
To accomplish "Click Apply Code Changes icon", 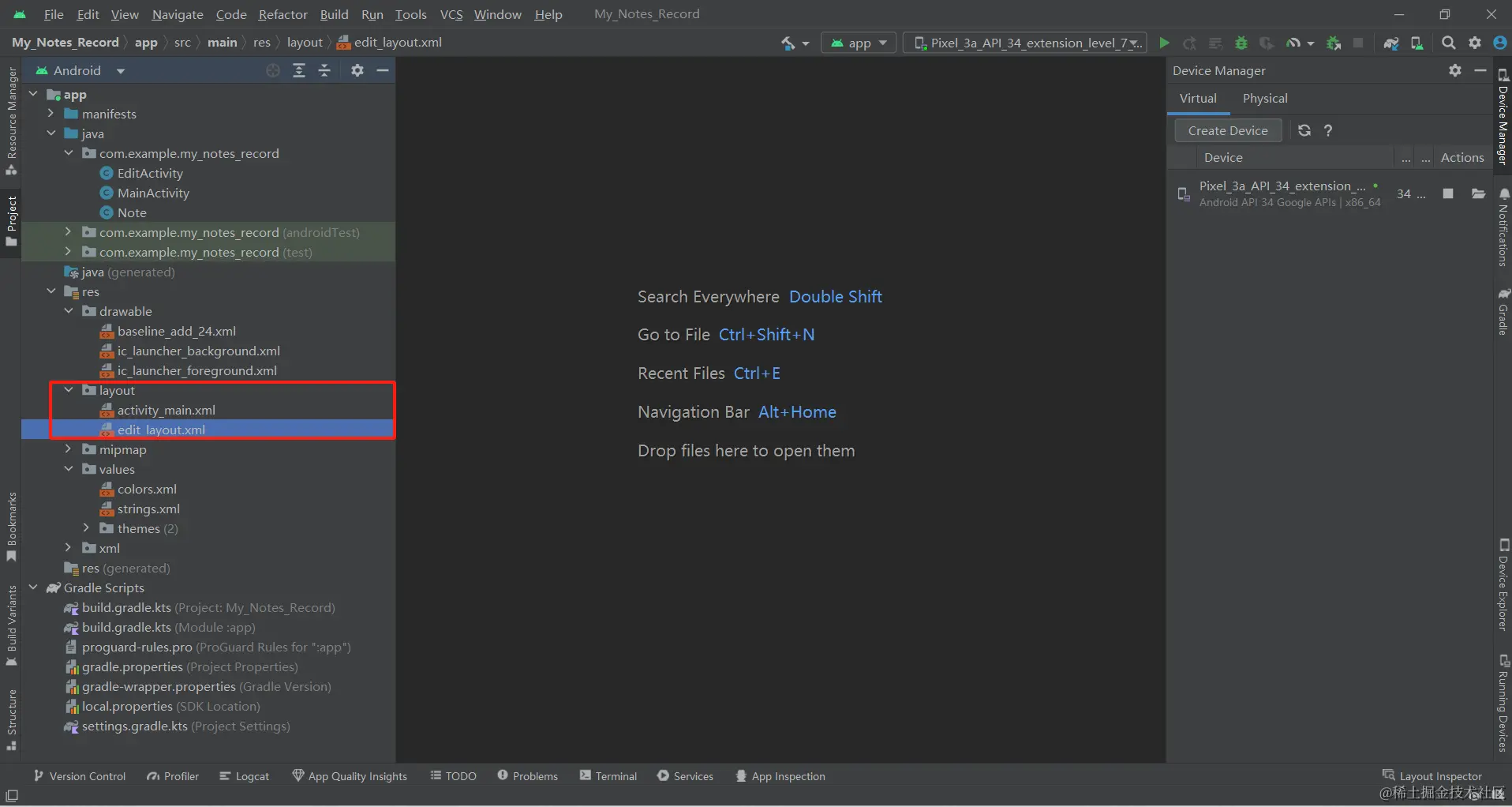I will pos(1215,43).
